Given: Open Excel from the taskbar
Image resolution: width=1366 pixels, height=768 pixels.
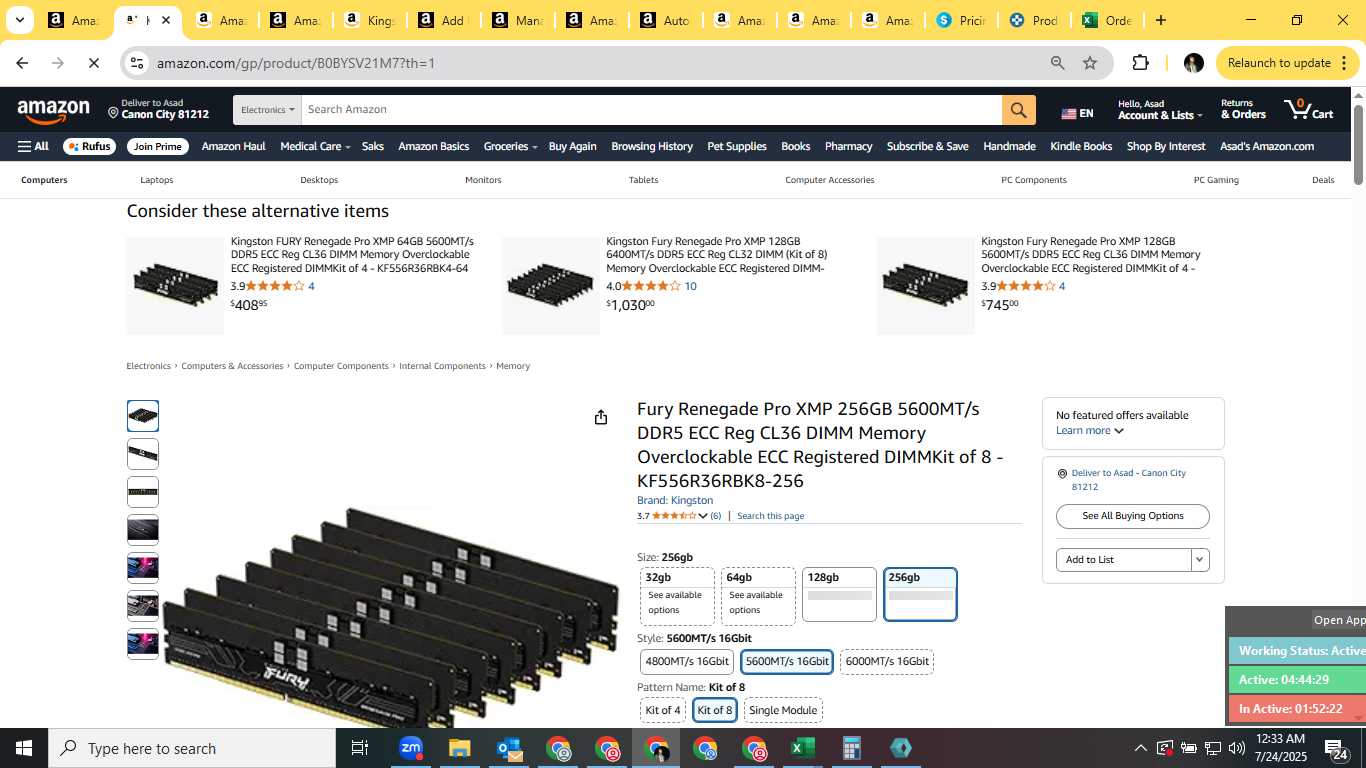Looking at the screenshot, I should click(802, 748).
